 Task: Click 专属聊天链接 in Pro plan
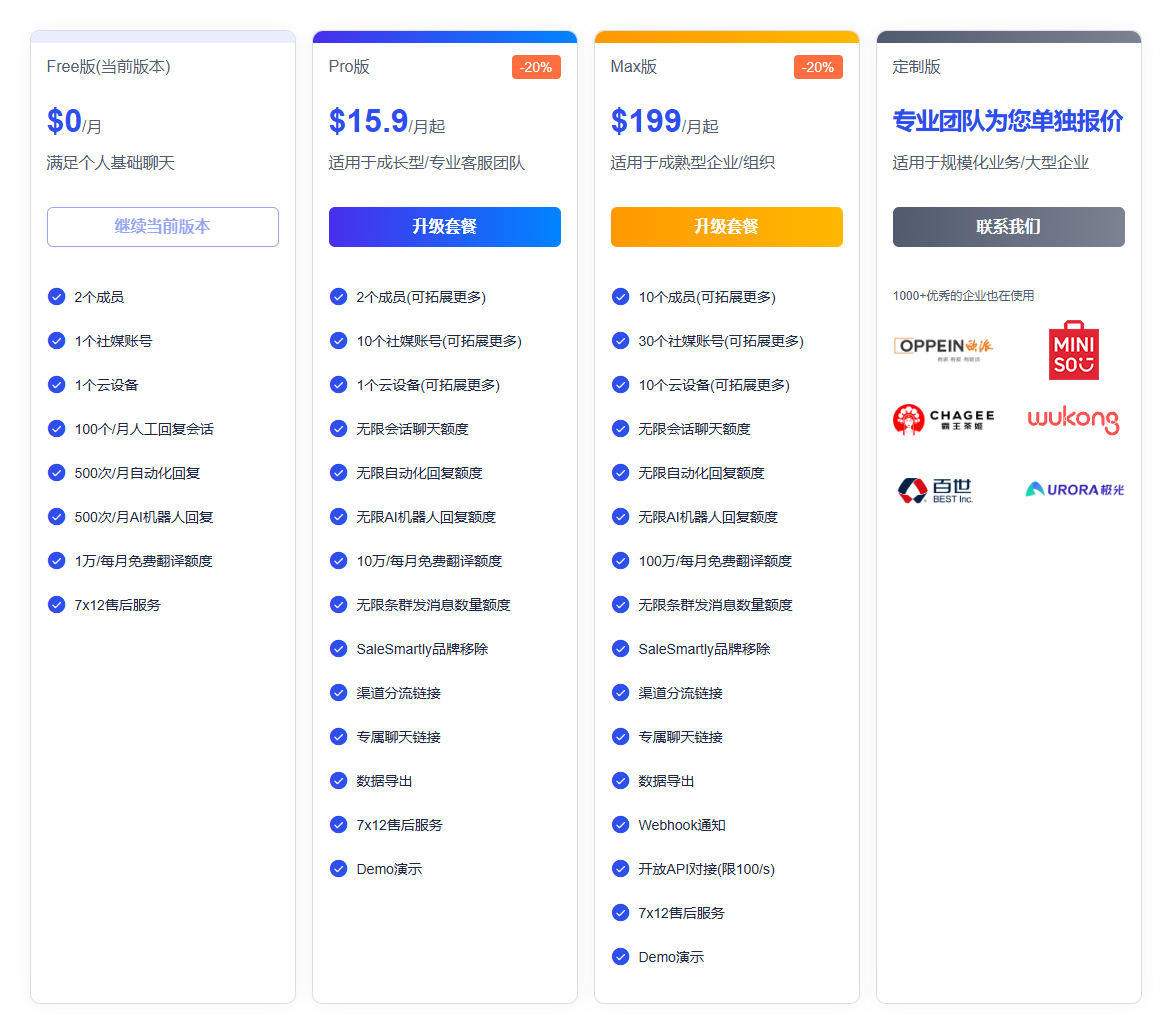[x=398, y=737]
